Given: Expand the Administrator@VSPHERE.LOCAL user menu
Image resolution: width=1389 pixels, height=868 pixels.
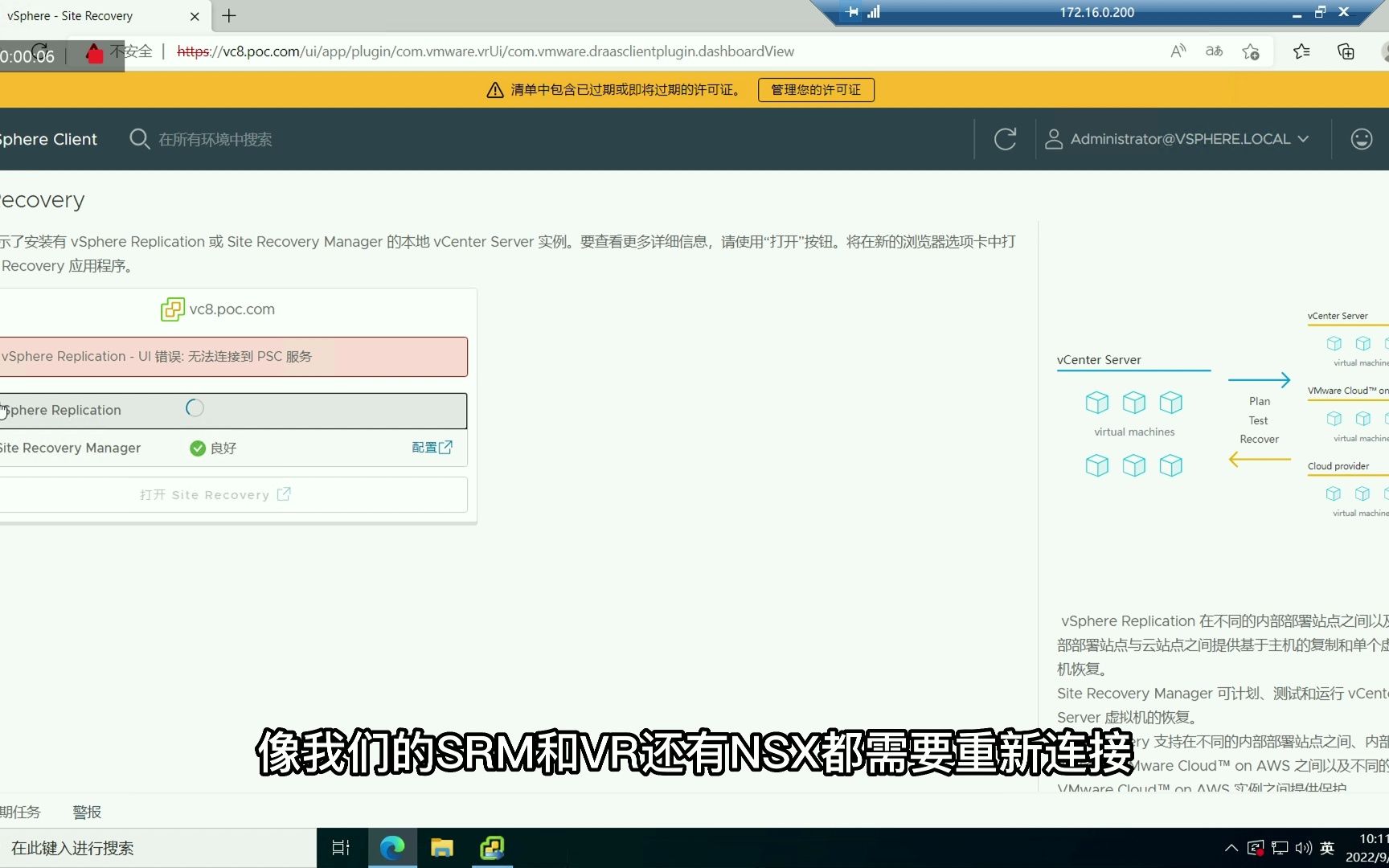Looking at the screenshot, I should (x=1178, y=139).
